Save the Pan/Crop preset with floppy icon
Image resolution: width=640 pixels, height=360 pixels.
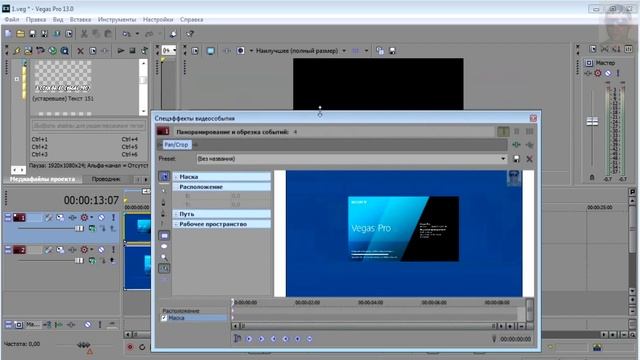point(516,159)
